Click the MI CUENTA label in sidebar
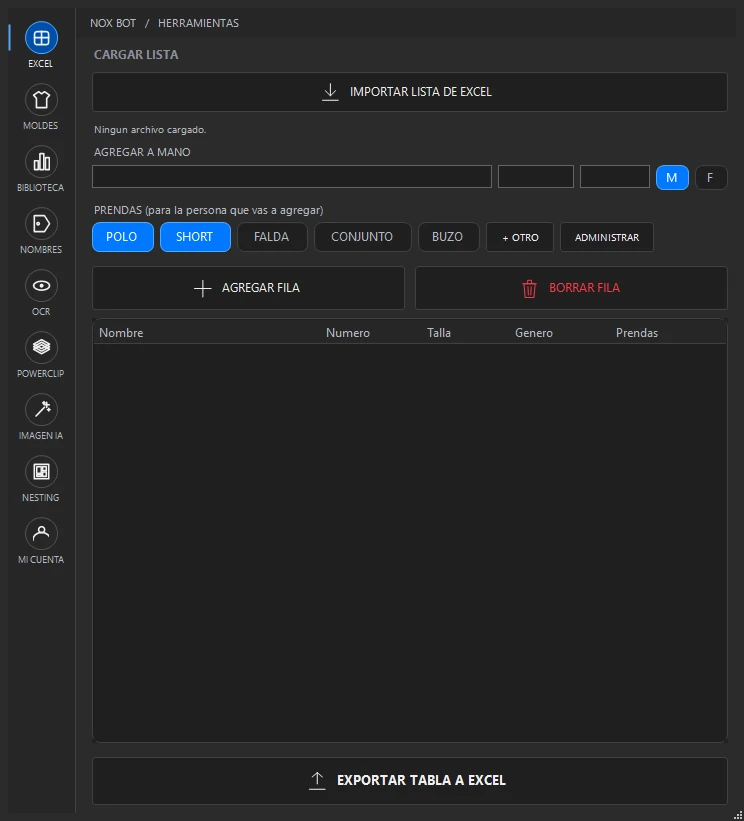The image size is (744, 821). [41, 560]
